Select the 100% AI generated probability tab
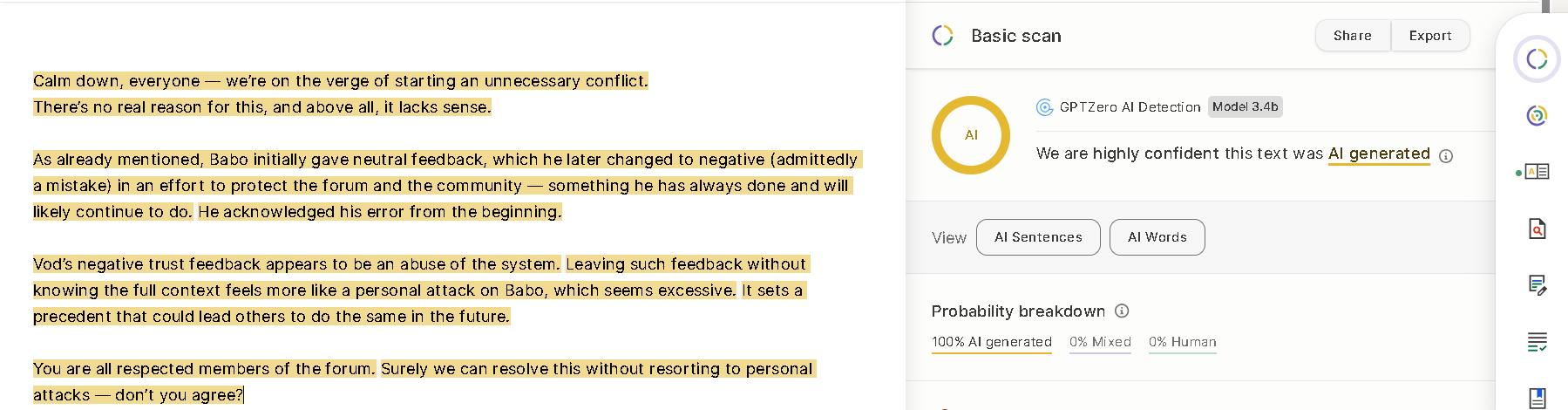The image size is (1568, 410). pyautogui.click(x=992, y=343)
